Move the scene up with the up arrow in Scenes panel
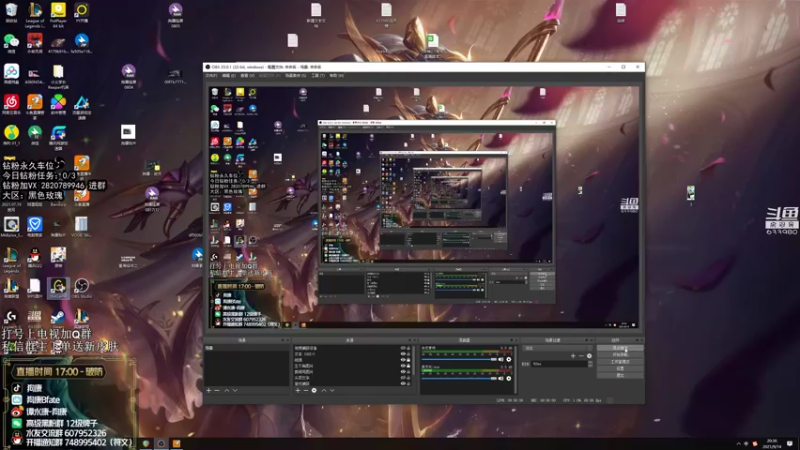800x450 pixels. pyautogui.click(x=227, y=390)
